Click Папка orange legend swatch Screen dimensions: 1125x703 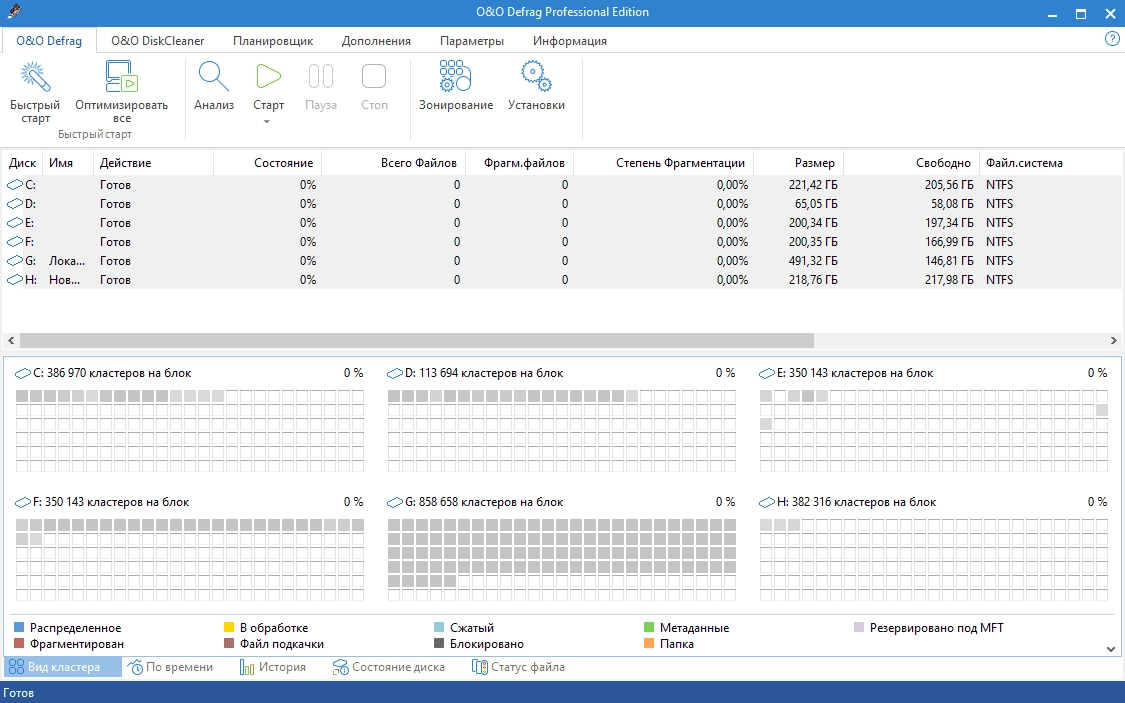tap(649, 643)
